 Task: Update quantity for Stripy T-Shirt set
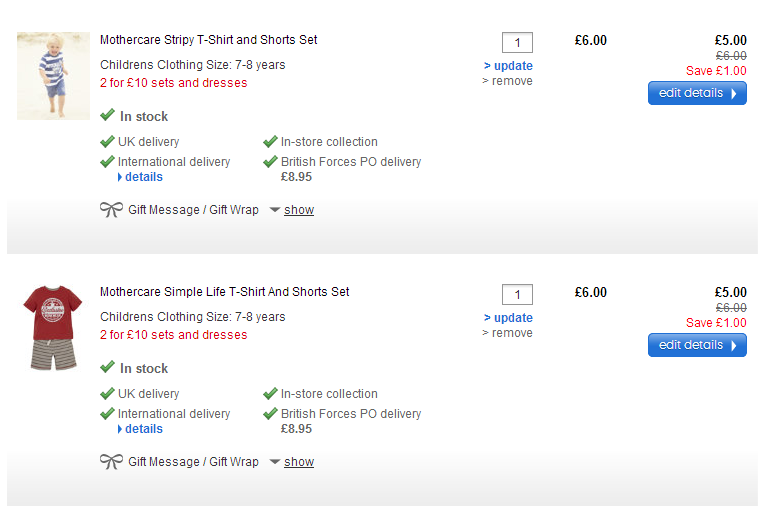pos(512,66)
